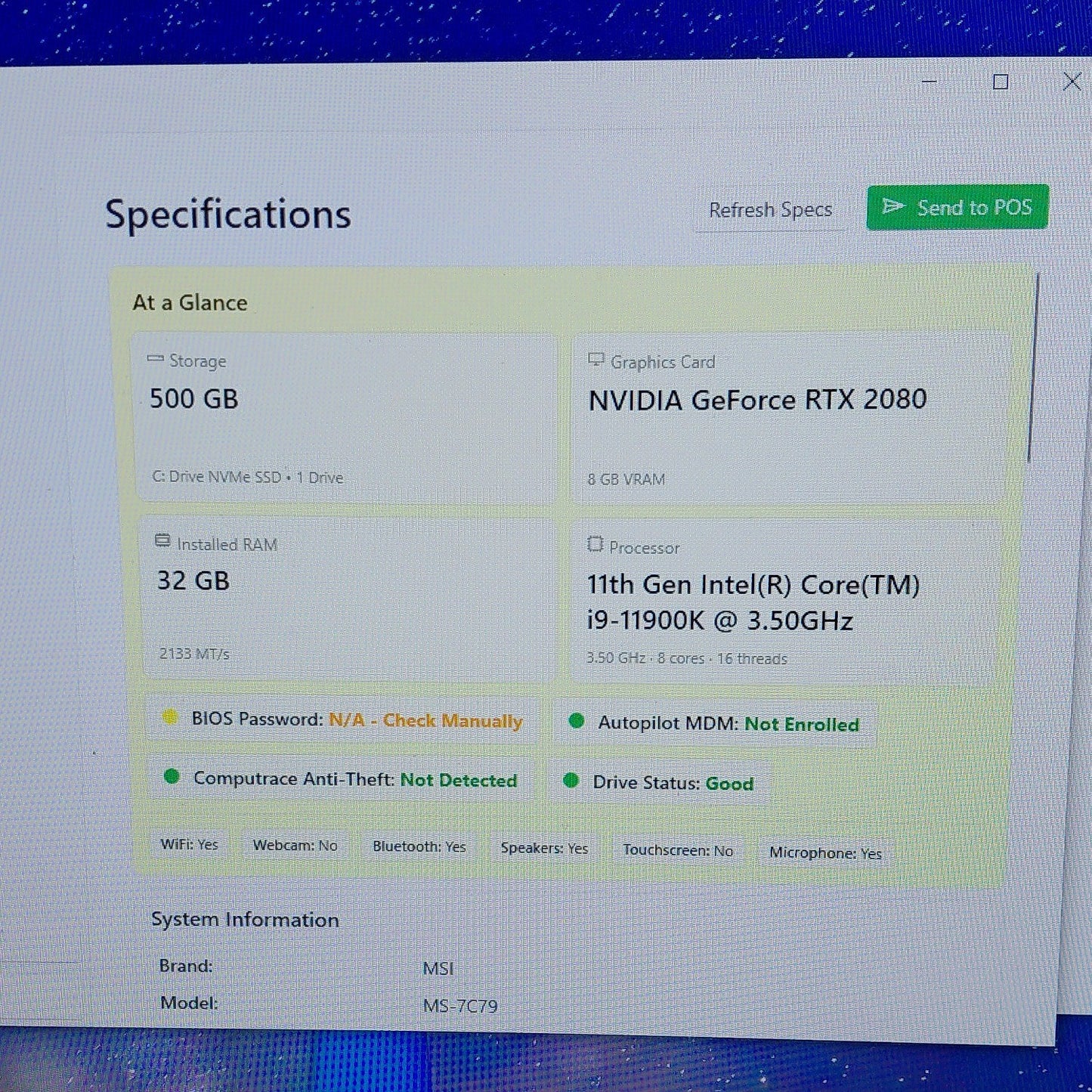Click the vertical scrollbar of the specs panel

(x=1032, y=368)
